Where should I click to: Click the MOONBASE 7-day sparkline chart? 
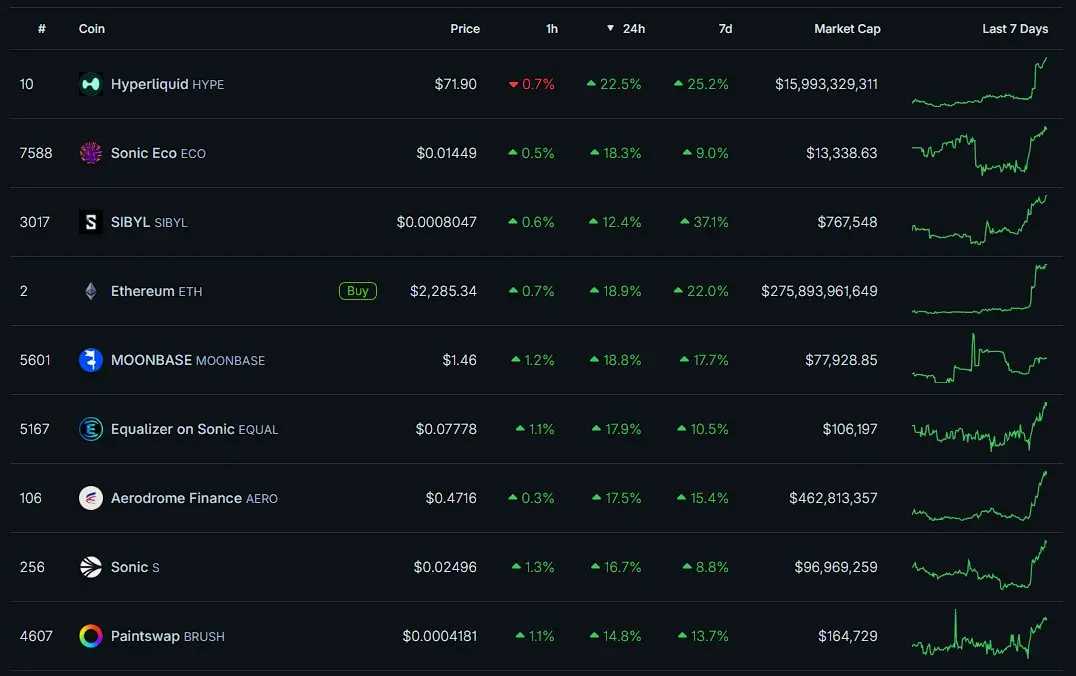(979, 358)
